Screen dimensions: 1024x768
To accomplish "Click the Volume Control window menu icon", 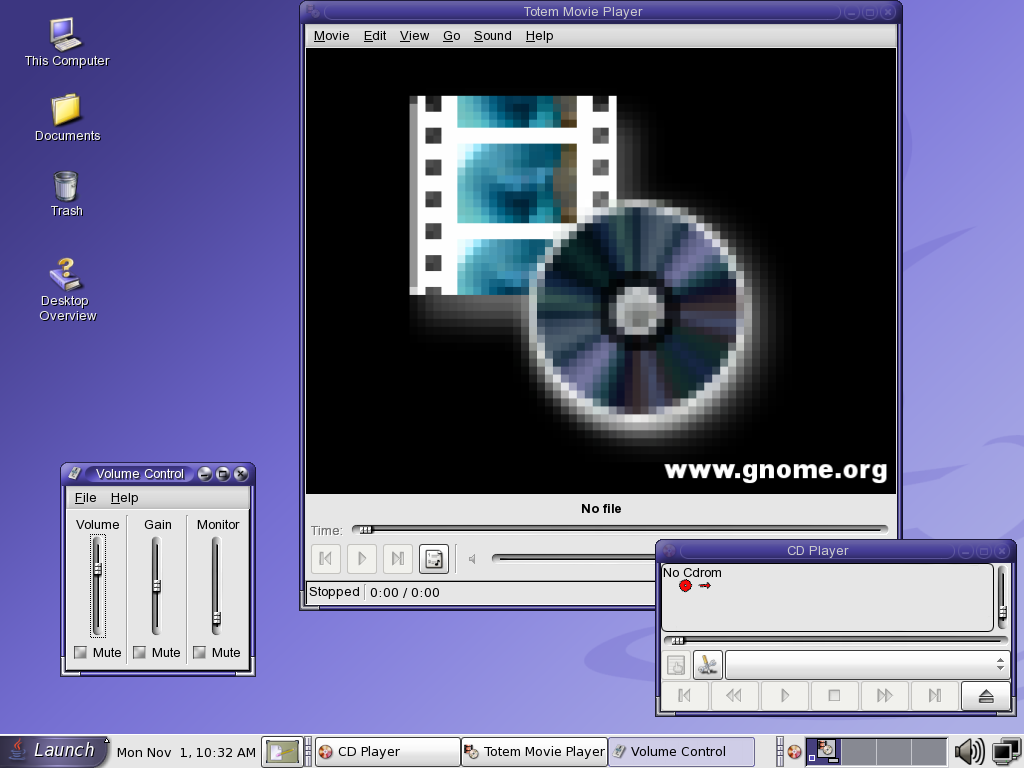I will 74,473.
